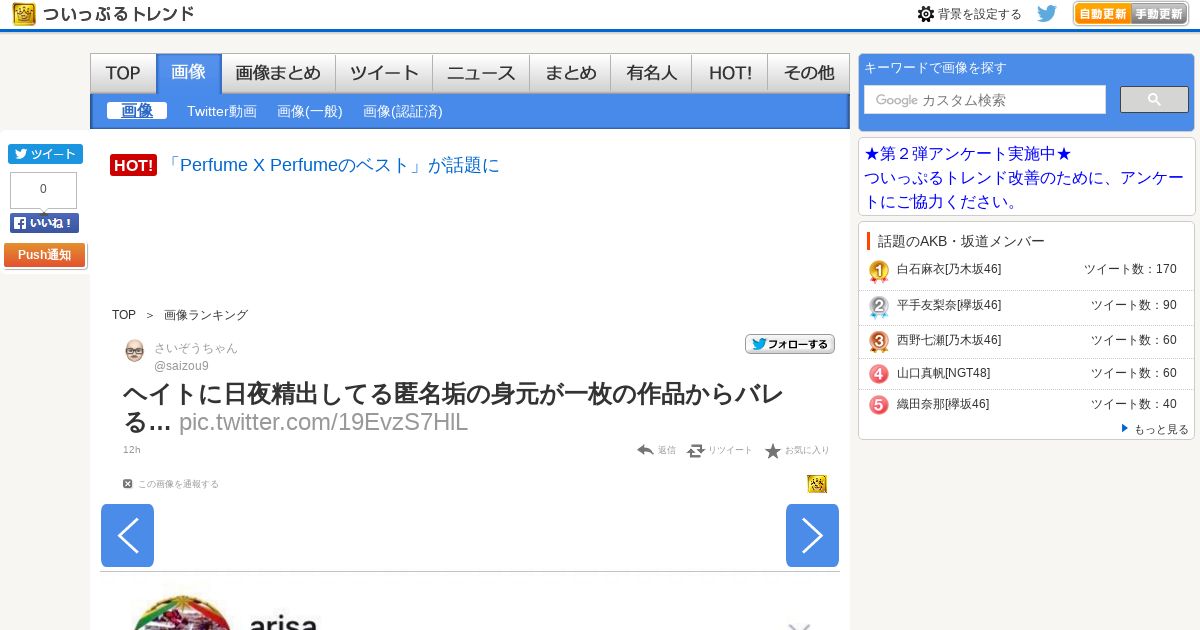Click the お気に入り star icon
Screen dimensions: 1200x630
click(x=773, y=451)
